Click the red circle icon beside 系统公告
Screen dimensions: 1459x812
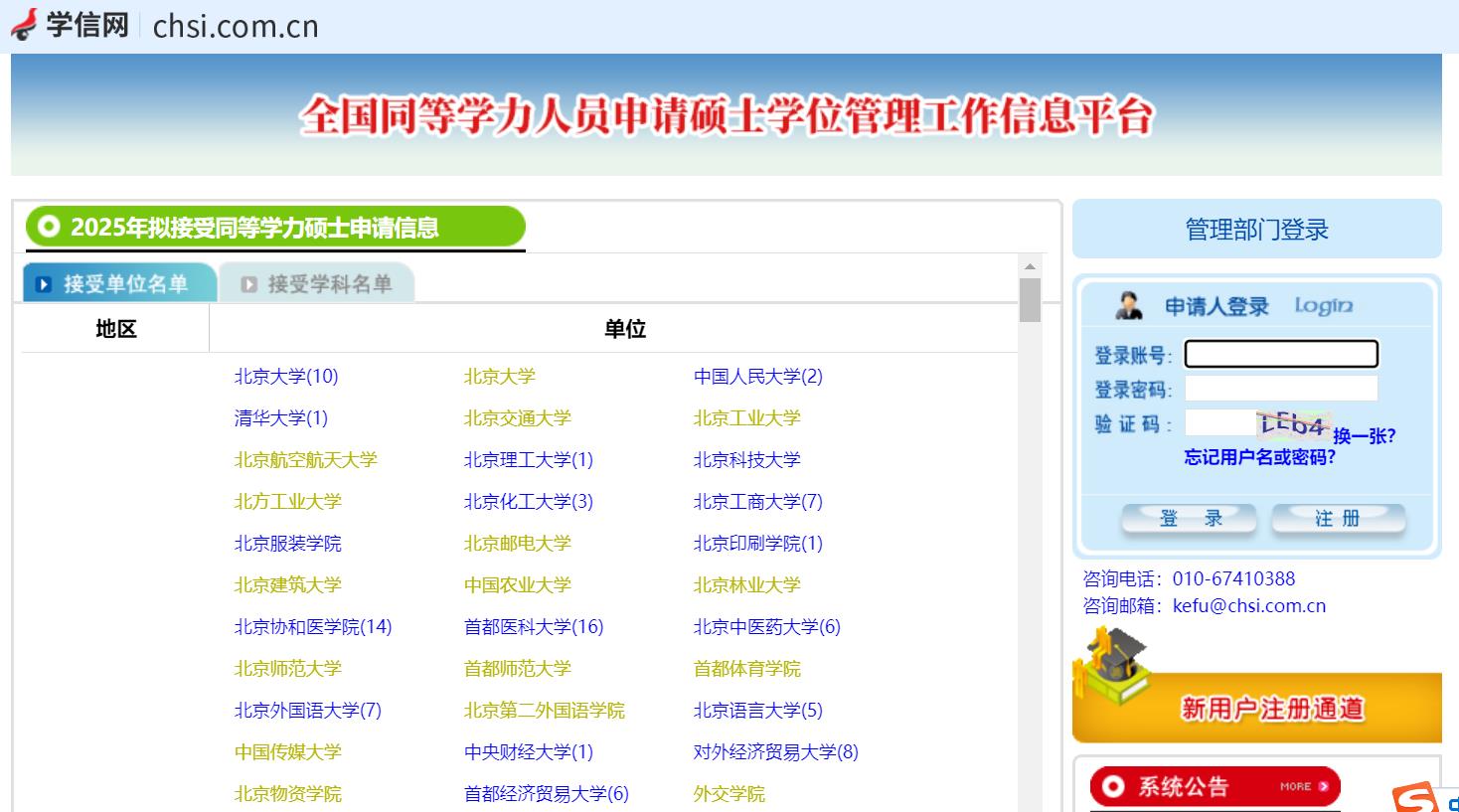(x=1113, y=787)
